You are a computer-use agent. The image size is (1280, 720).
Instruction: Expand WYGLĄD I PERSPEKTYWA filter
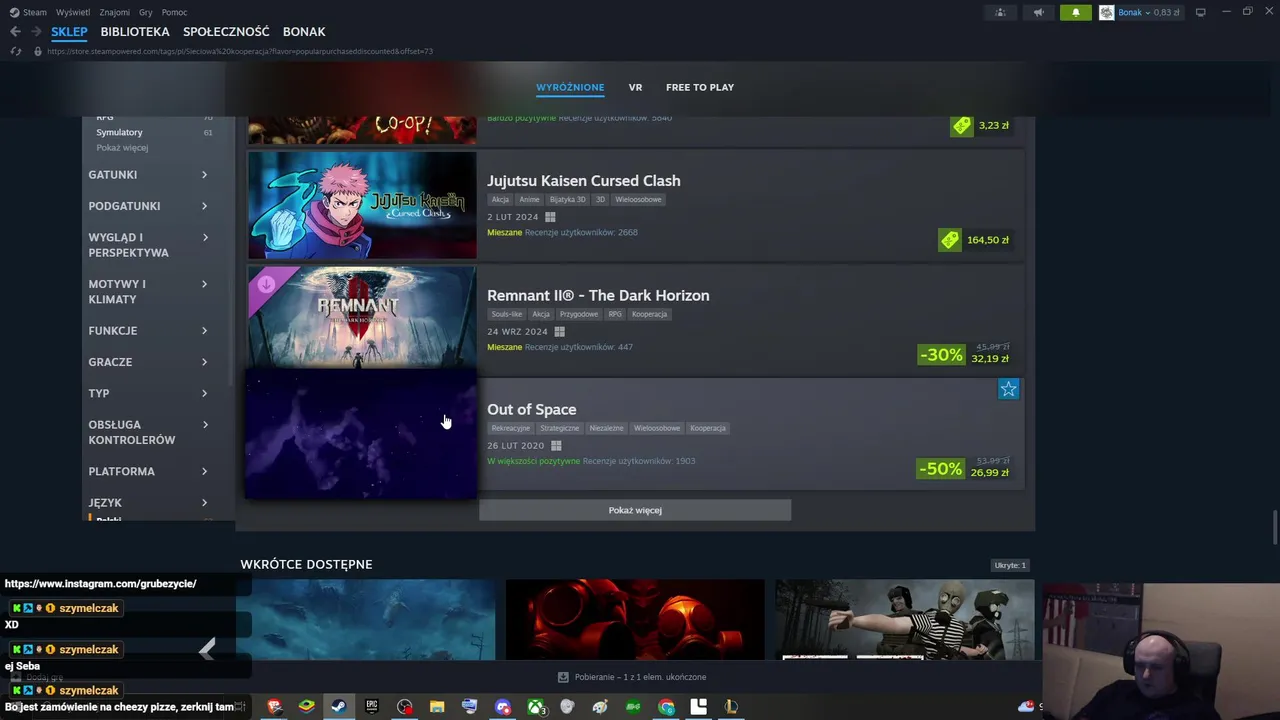[148, 245]
